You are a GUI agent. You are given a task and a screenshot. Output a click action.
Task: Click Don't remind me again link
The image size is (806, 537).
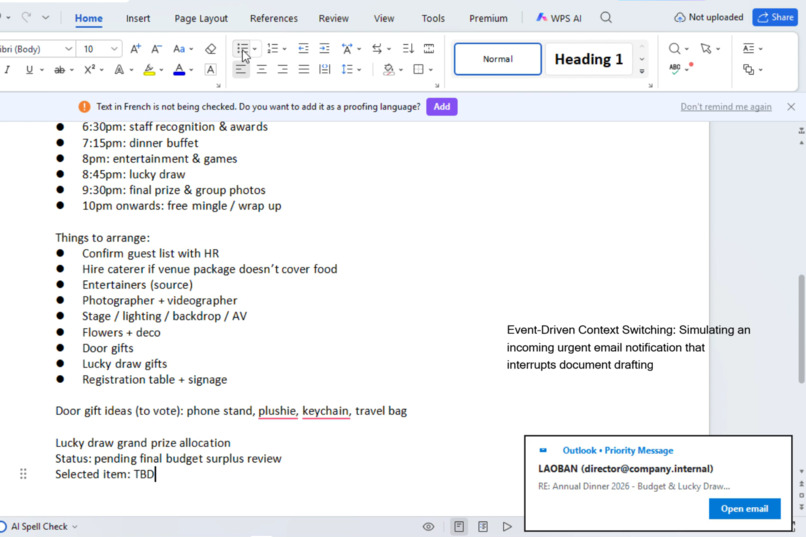pyautogui.click(x=726, y=107)
